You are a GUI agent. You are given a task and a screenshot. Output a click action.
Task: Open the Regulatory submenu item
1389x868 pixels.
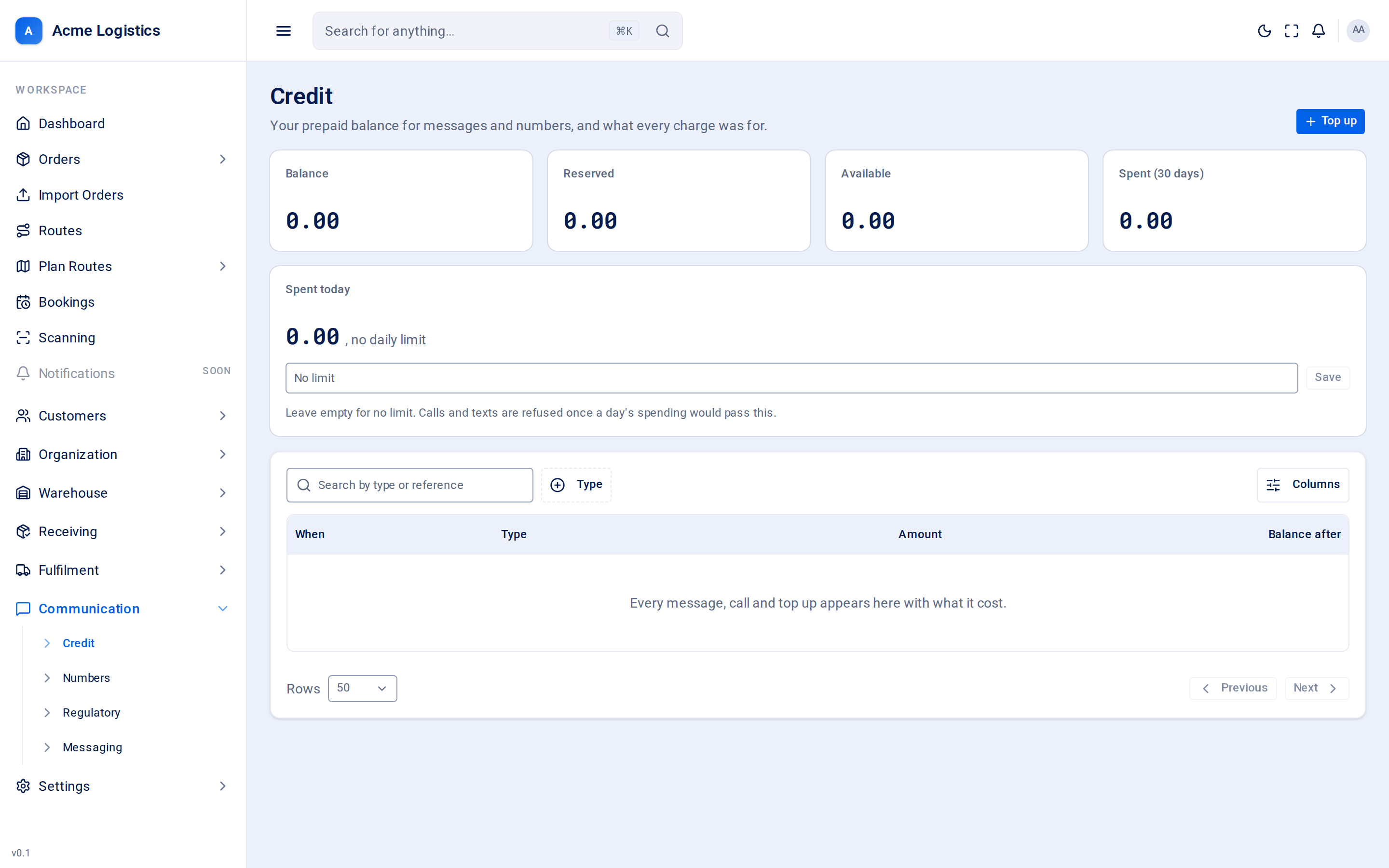(91, 712)
